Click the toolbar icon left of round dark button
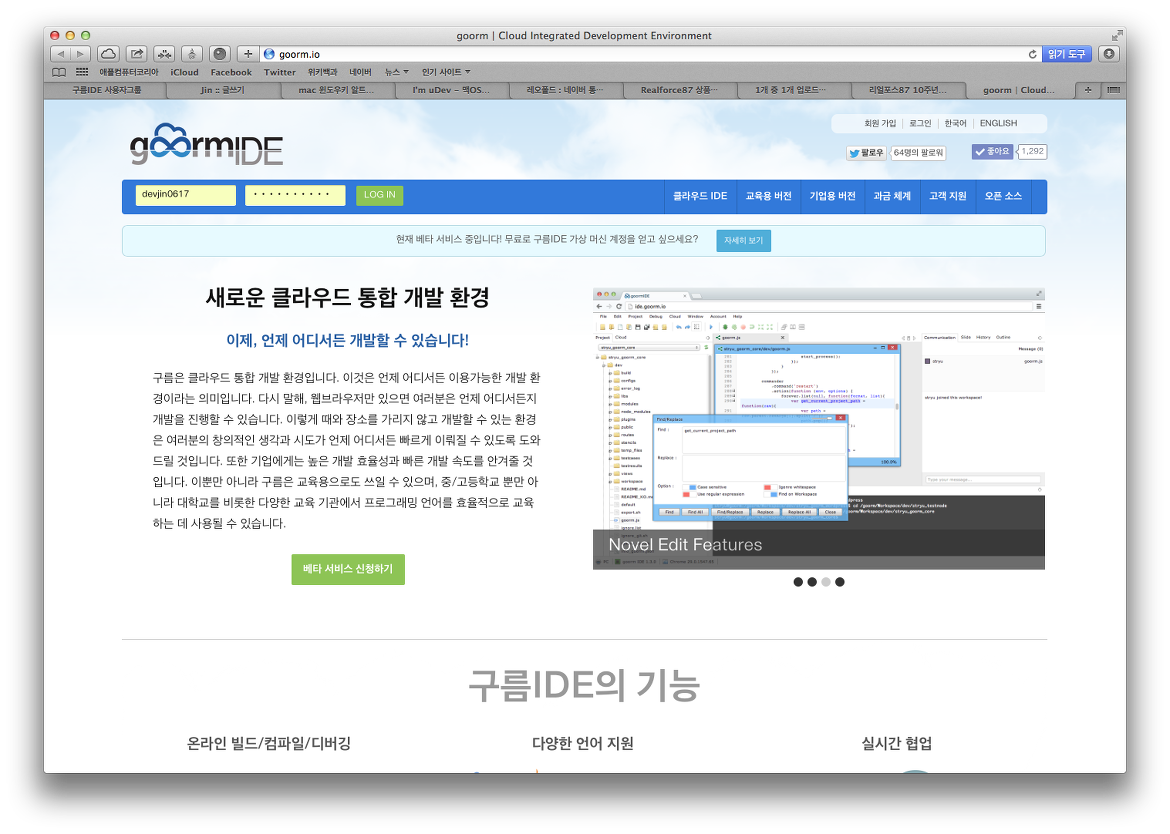Image resolution: width=1170 pixels, height=834 pixels. [192, 54]
